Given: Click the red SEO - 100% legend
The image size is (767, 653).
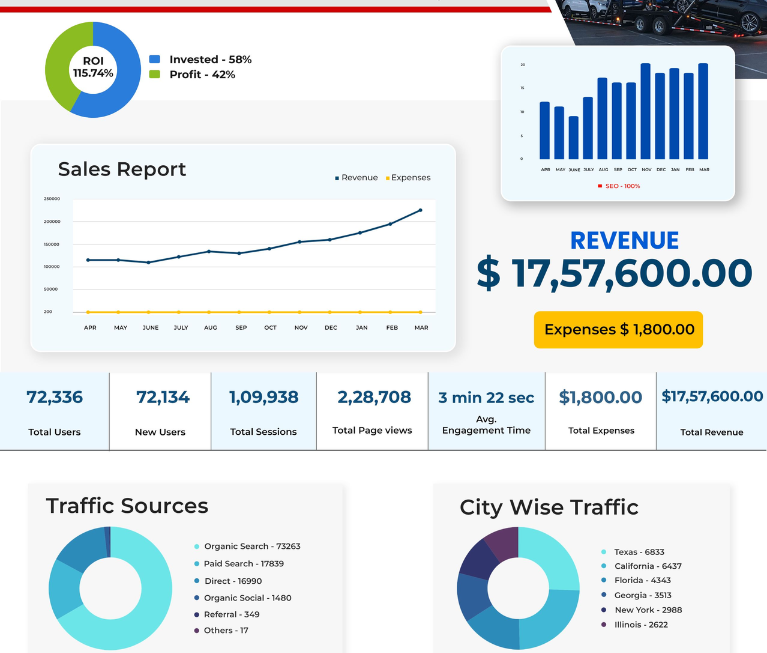Looking at the screenshot, I should coord(619,186).
